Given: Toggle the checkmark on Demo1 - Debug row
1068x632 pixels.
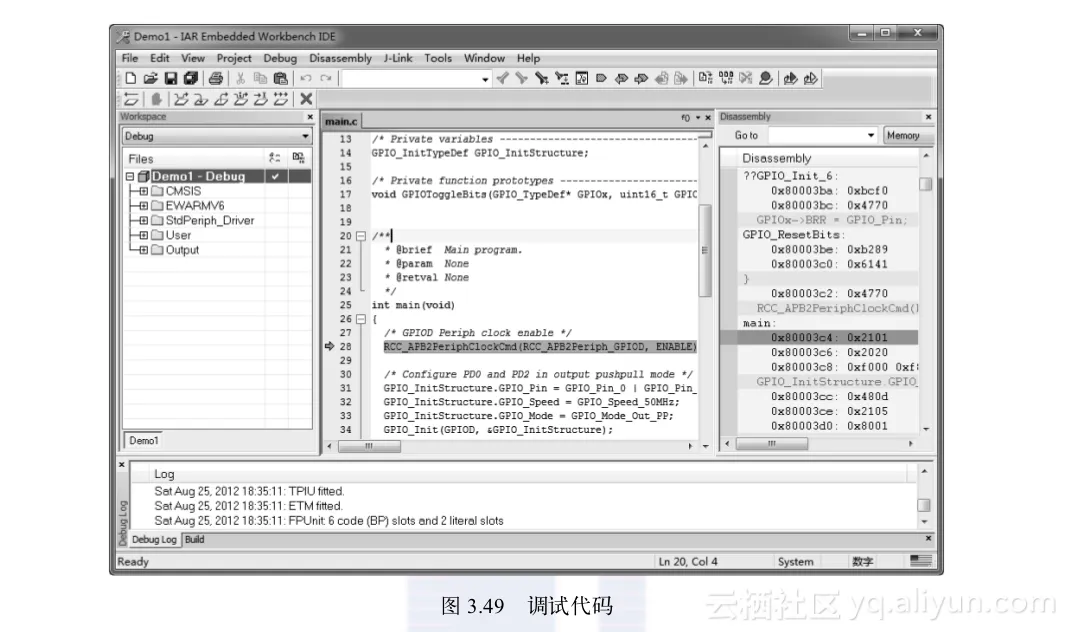Looking at the screenshot, I should point(275,176).
